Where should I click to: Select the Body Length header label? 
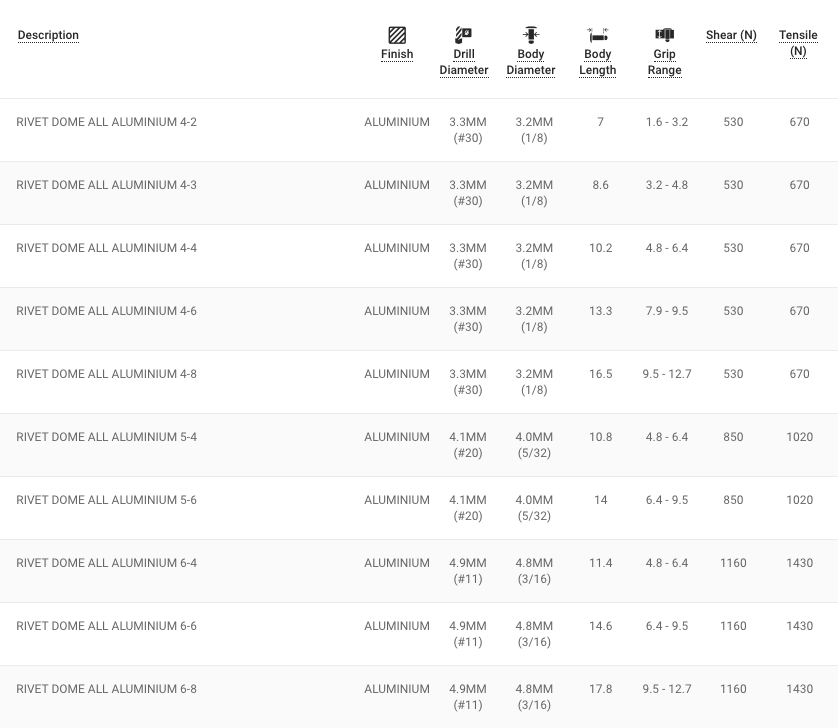(598, 62)
